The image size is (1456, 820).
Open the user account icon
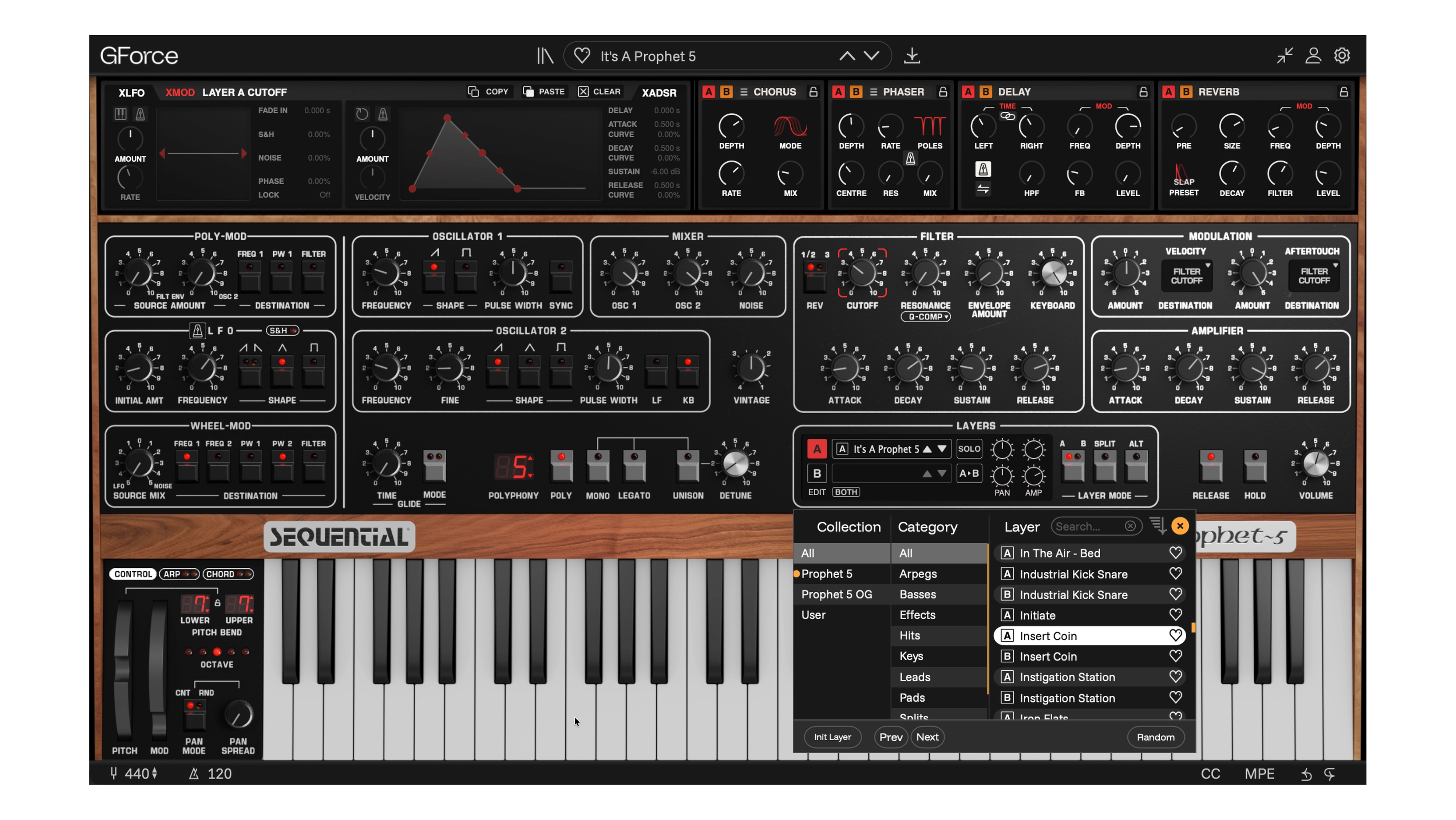pyautogui.click(x=1313, y=55)
